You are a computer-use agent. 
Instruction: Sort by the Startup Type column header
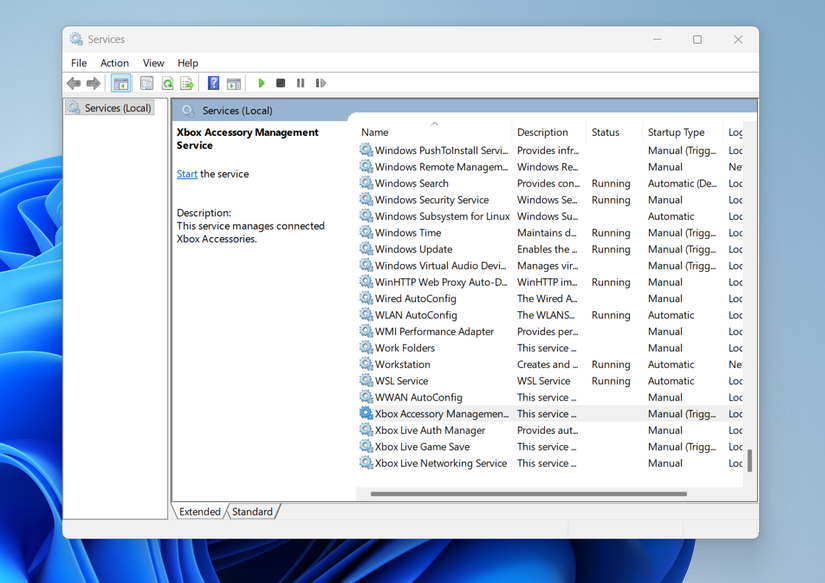pyautogui.click(x=682, y=132)
